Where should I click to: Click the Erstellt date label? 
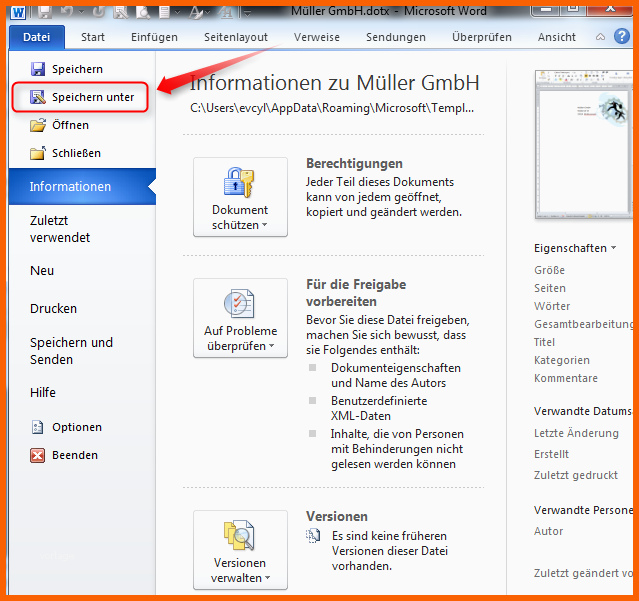tap(551, 454)
